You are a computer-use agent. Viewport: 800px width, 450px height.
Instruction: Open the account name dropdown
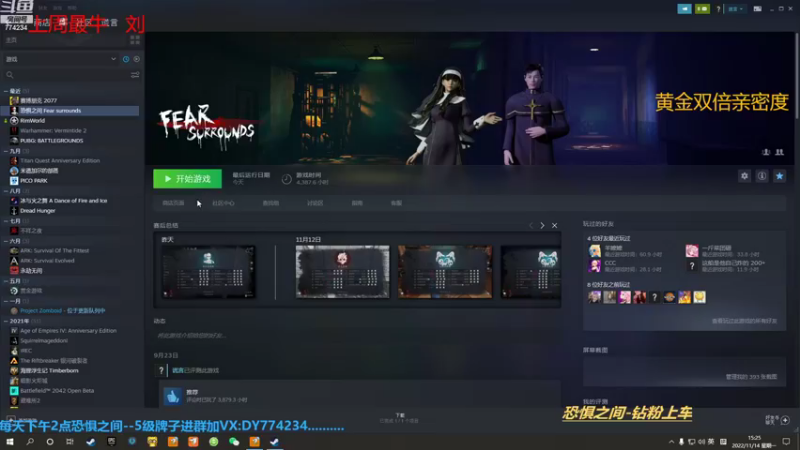coord(735,9)
